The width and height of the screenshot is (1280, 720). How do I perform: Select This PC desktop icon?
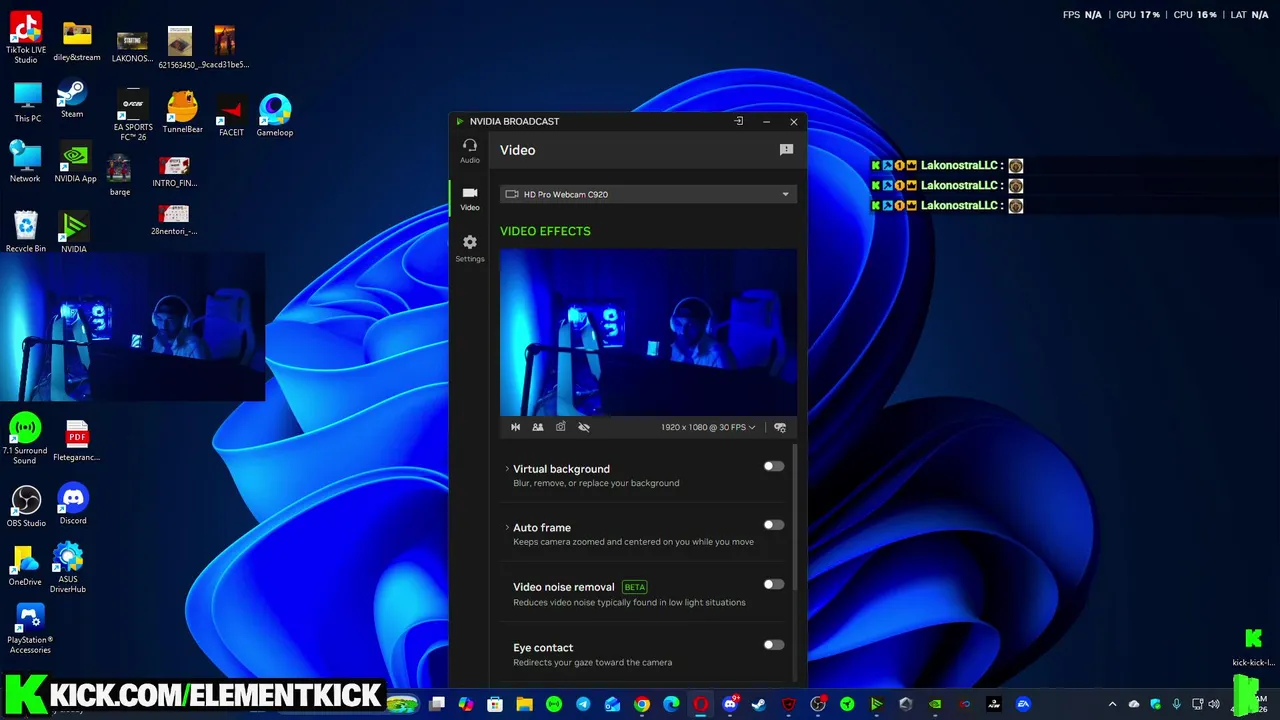tap(28, 102)
